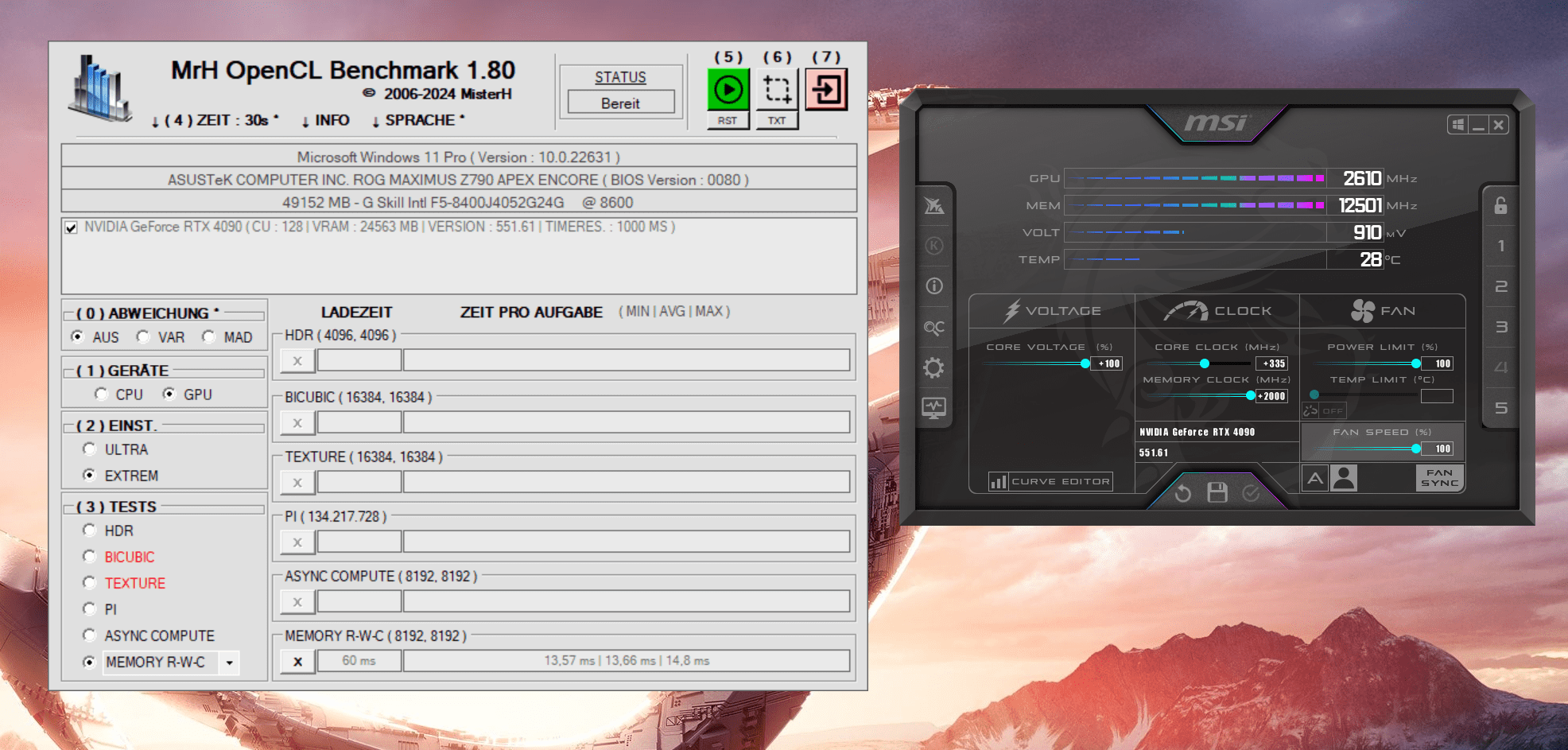Image resolution: width=1568 pixels, height=750 pixels.
Task: Select VAR deviation option
Action: tap(143, 336)
